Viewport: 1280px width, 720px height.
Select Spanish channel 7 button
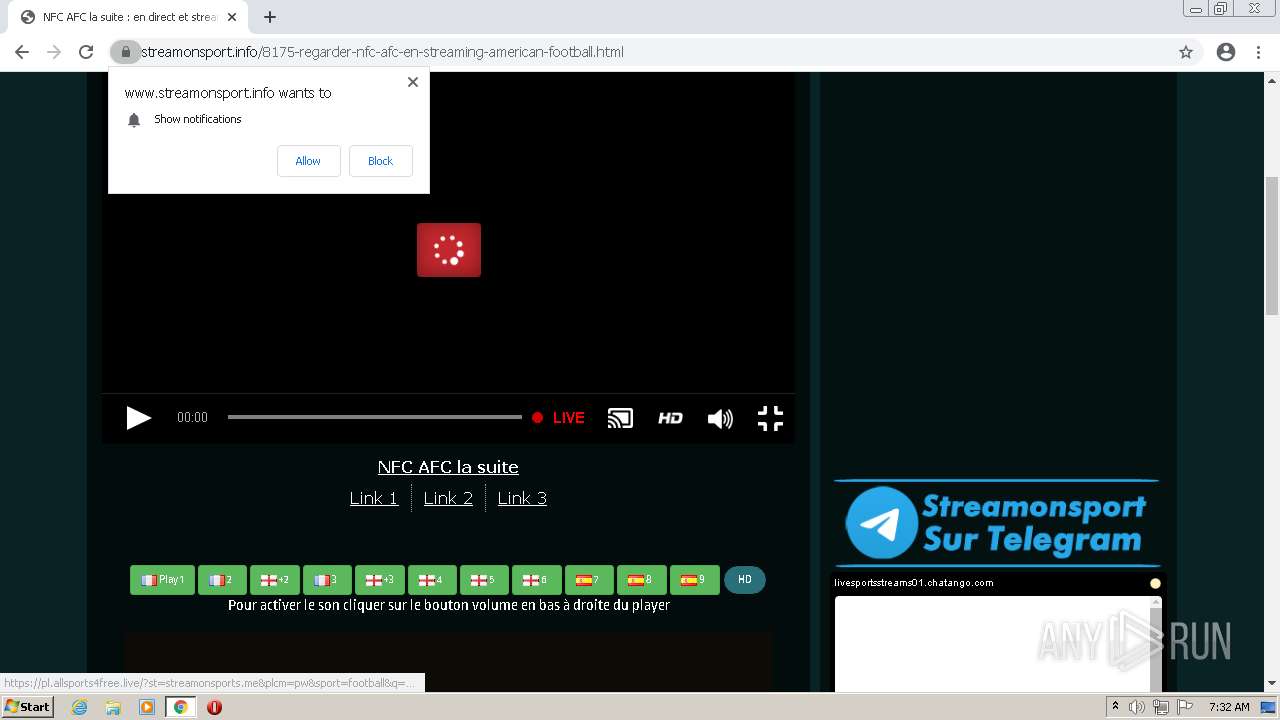pyautogui.click(x=589, y=580)
